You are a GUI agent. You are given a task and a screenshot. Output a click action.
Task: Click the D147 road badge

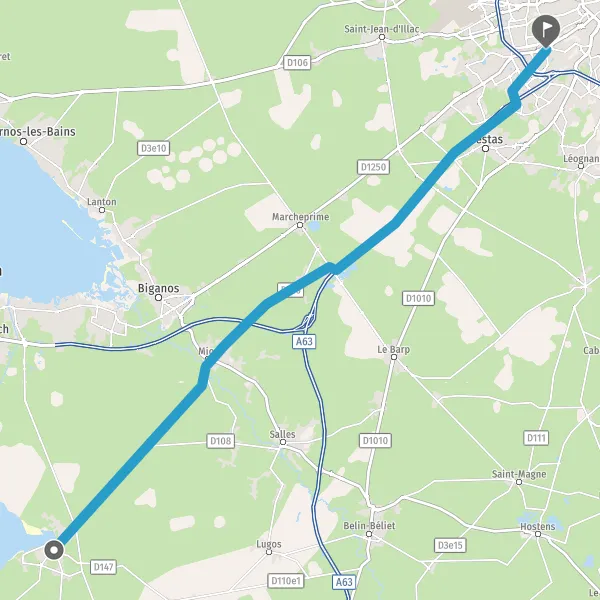[103, 567]
